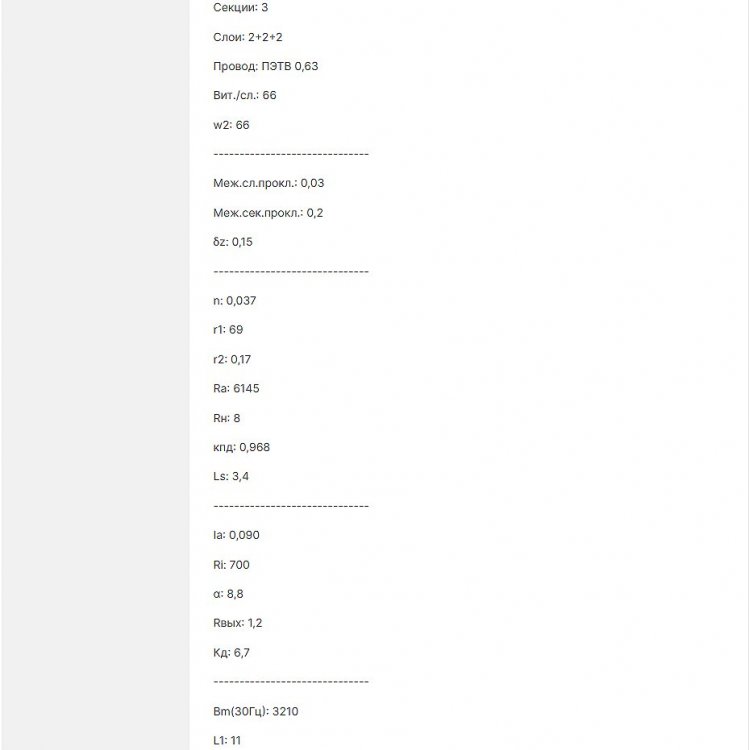Click the 'Ia: 0,090' line
749x750 pixels.
(235, 535)
